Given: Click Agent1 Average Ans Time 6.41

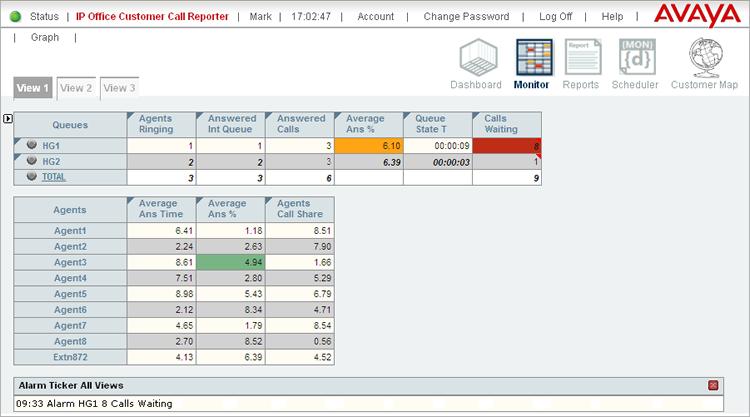Looking at the screenshot, I should pyautogui.click(x=184, y=231).
